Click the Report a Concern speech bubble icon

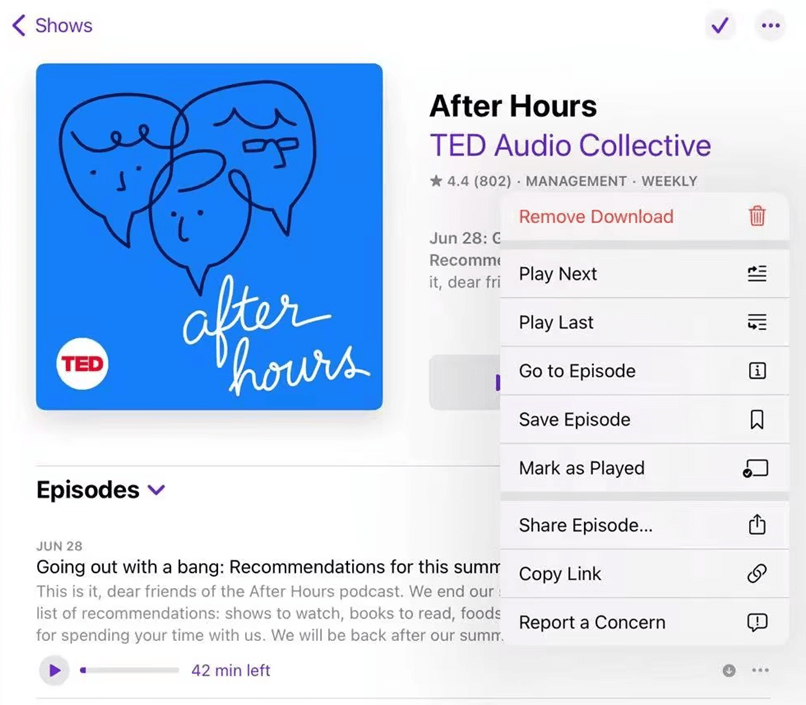[757, 622]
